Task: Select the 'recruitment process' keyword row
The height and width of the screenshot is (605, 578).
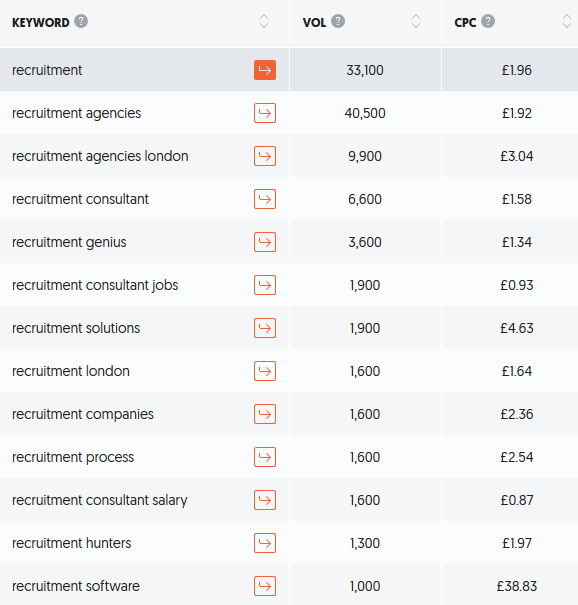Action: tap(289, 457)
